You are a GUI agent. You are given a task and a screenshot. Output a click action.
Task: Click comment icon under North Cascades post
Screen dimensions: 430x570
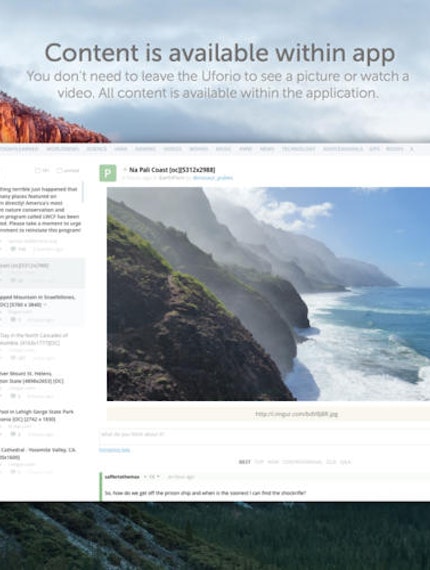click(13, 358)
